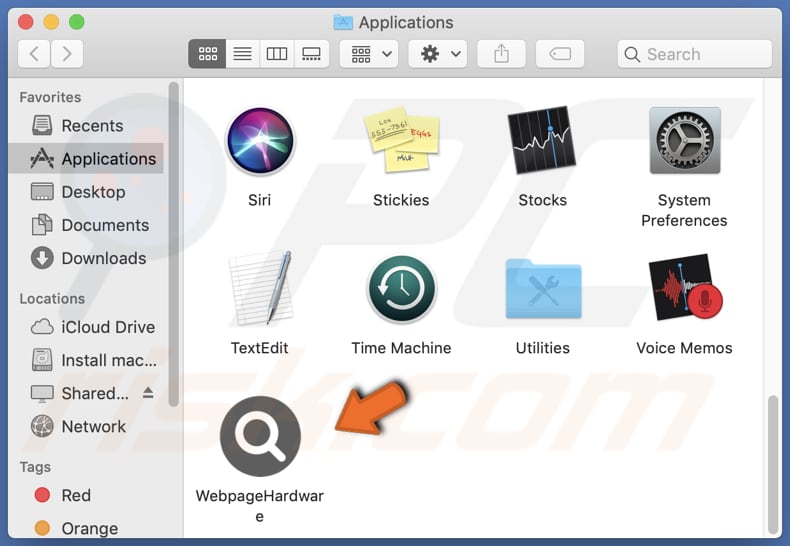Viewport: 790px width, 546px height.
Task: Open Downloads in the sidebar
Action: click(x=86, y=258)
